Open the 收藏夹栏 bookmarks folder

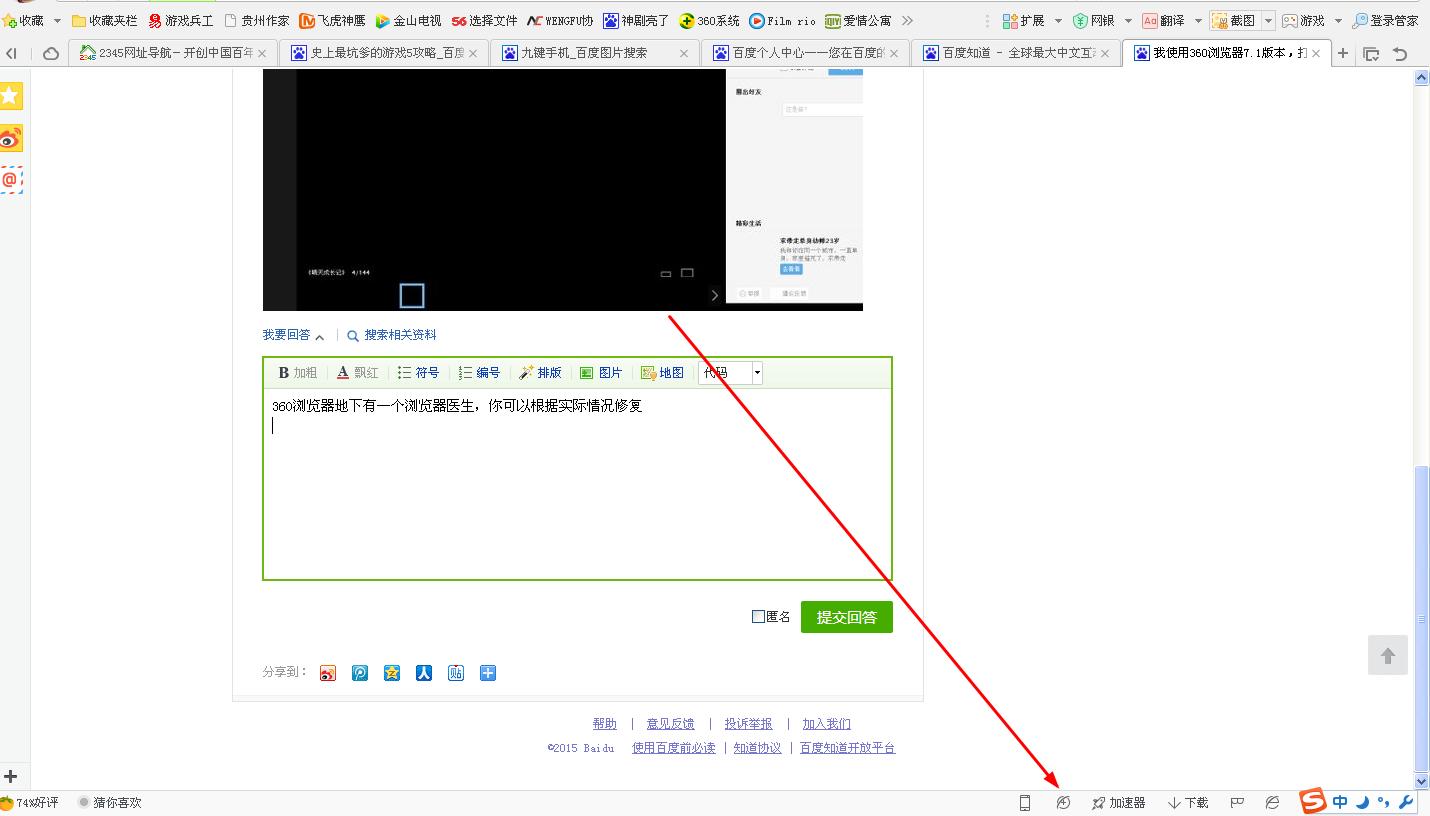pyautogui.click(x=104, y=20)
